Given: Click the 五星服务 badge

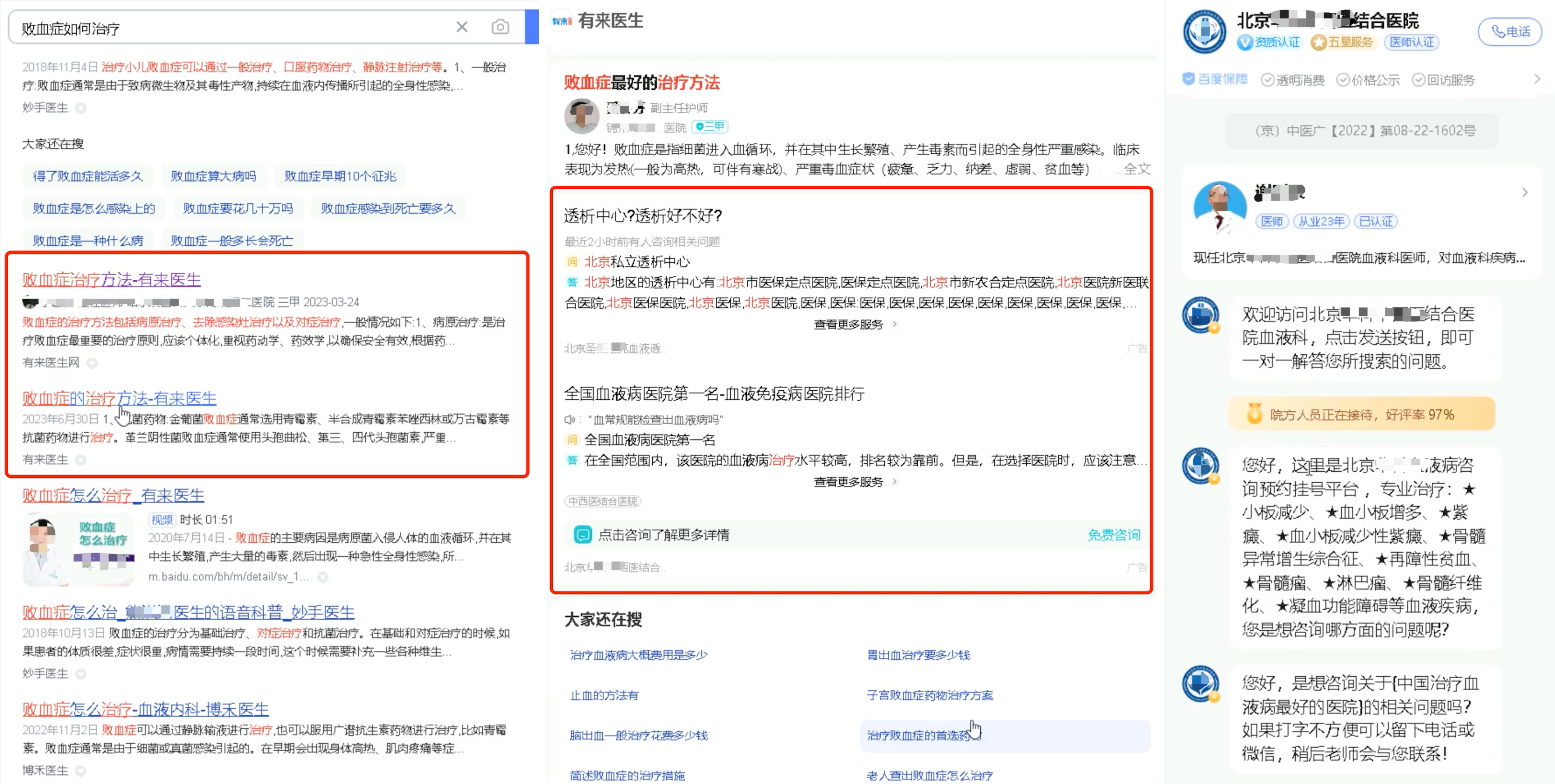Looking at the screenshot, I should 1343,42.
